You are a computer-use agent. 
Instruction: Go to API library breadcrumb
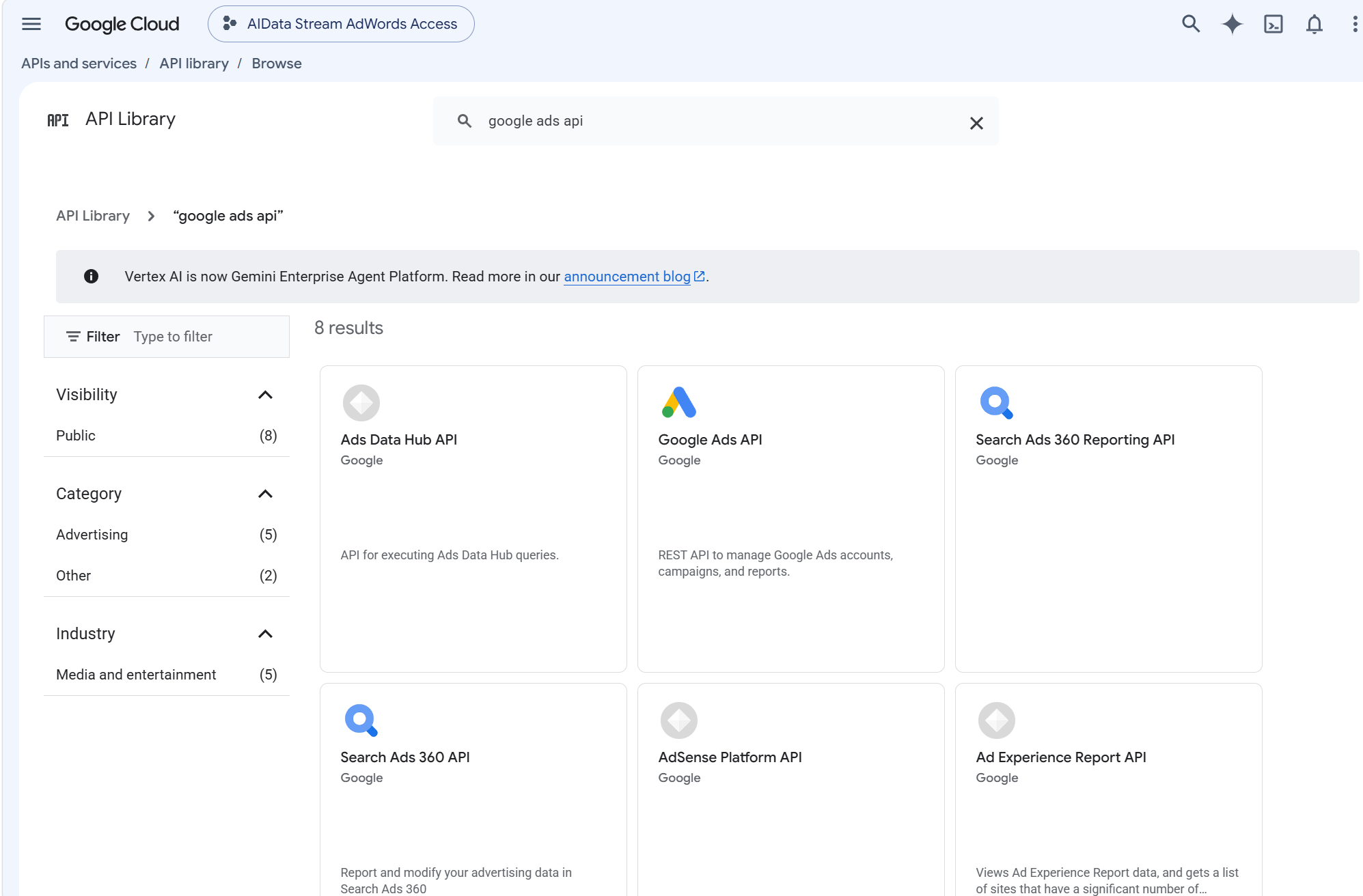[x=194, y=64]
